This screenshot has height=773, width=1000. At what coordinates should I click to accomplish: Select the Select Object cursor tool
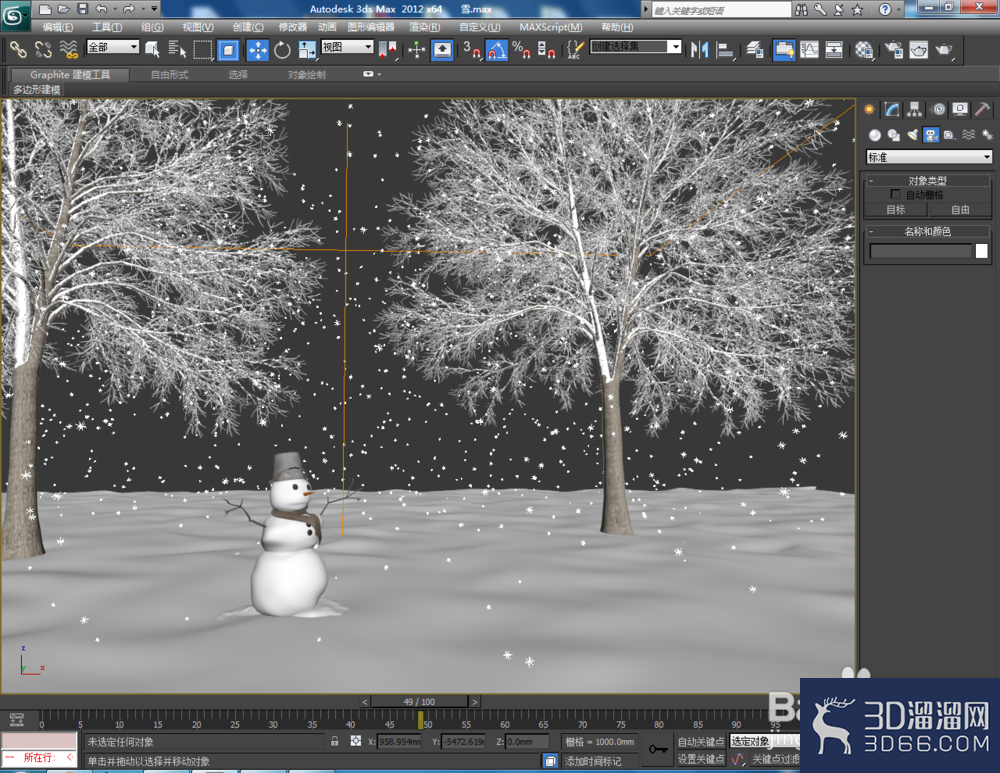152,49
